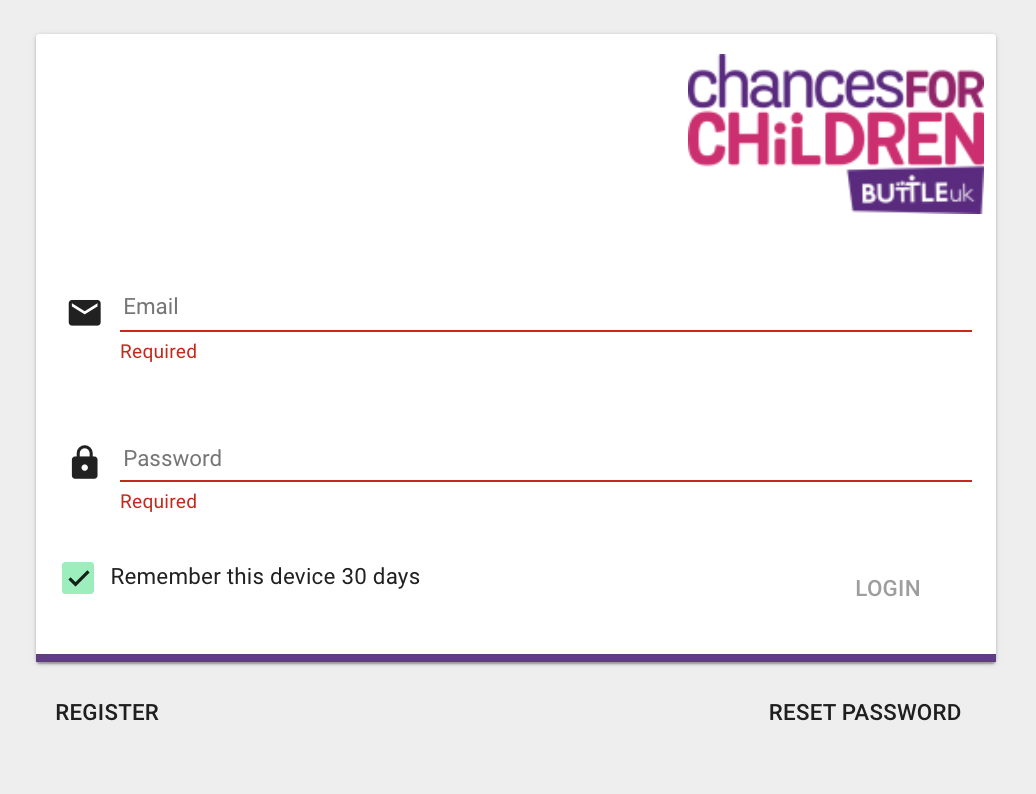The height and width of the screenshot is (794, 1036).
Task: Click the envelope icon beside Email
Action: coord(84,312)
